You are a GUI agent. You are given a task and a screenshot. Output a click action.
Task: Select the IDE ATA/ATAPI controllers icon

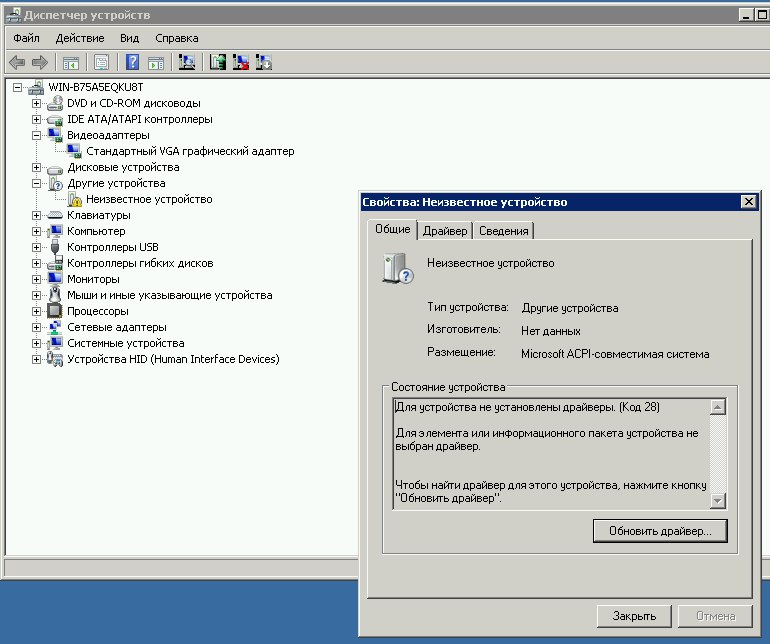pyautogui.click(x=55, y=119)
